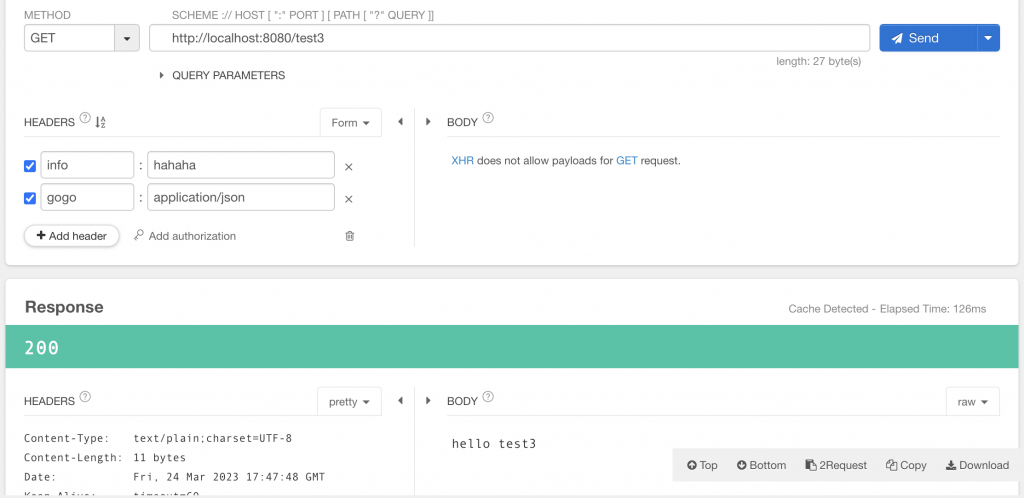This screenshot has width=1024, height=498.
Task: Uncheck the gogo header checkbox
Action: [29, 198]
